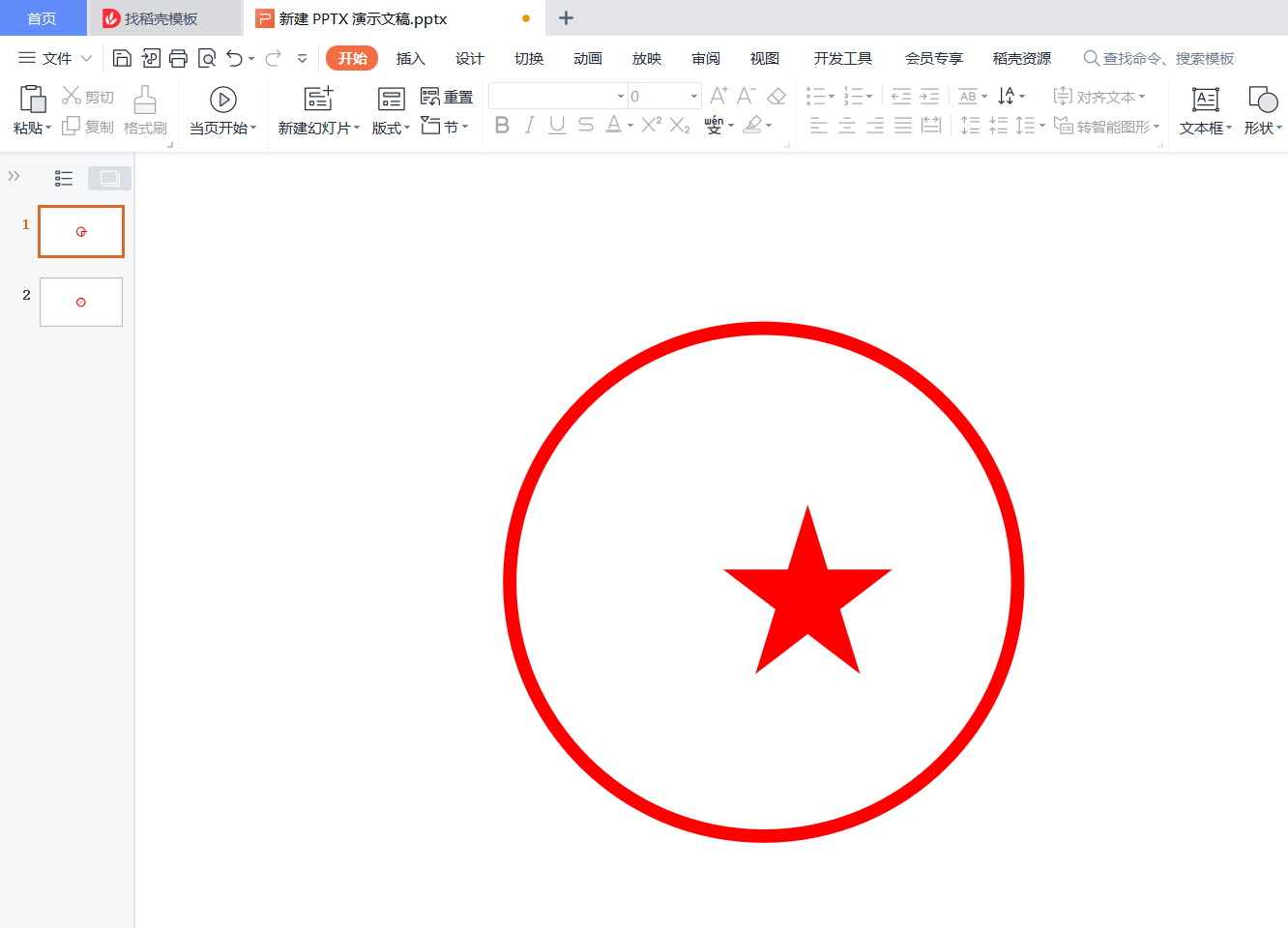Screen dimensions: 1288x928
Task: Click distributed alignment icon
Action: tap(931, 125)
